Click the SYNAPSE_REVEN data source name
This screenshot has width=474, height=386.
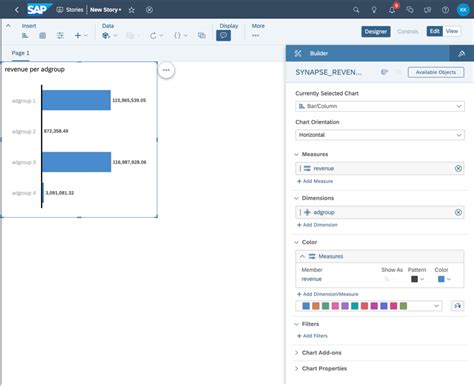pyautogui.click(x=328, y=72)
